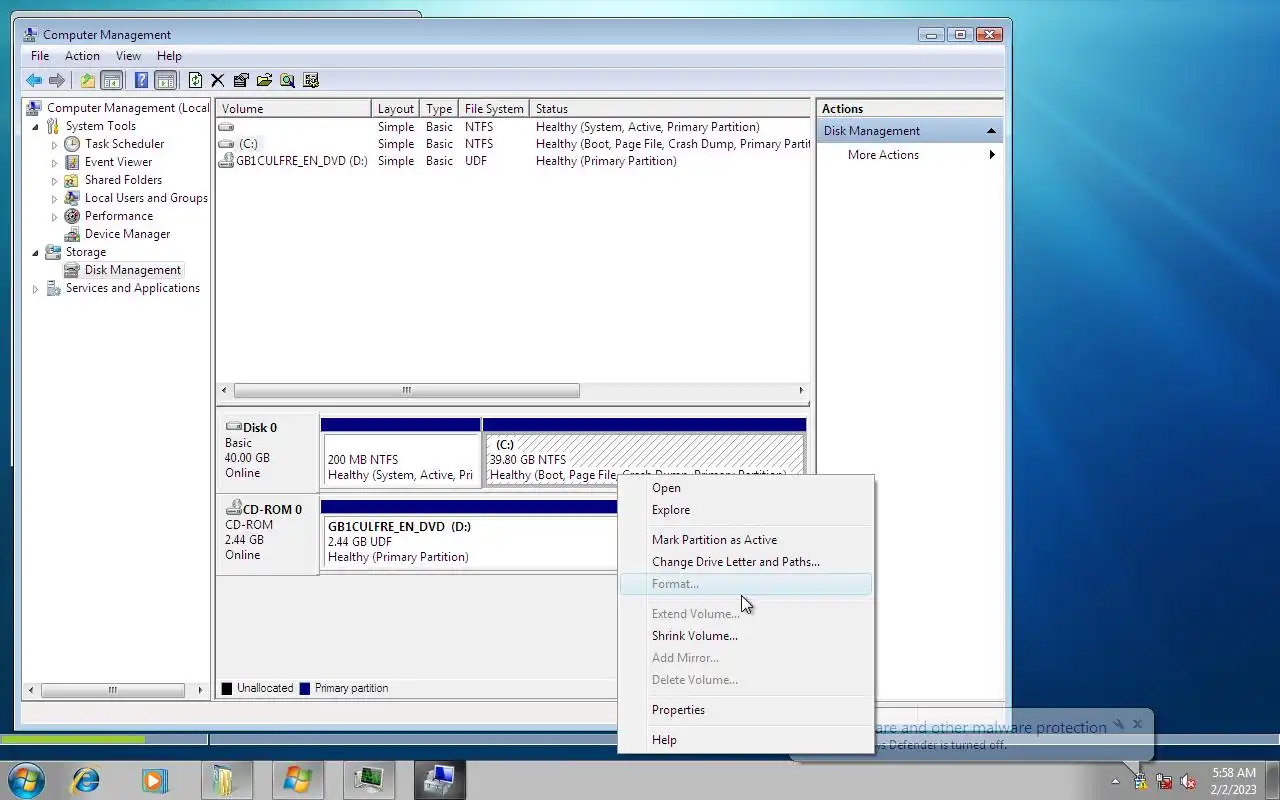The height and width of the screenshot is (800, 1280).
Task: Choose Open from the context menu
Action: click(x=746, y=488)
